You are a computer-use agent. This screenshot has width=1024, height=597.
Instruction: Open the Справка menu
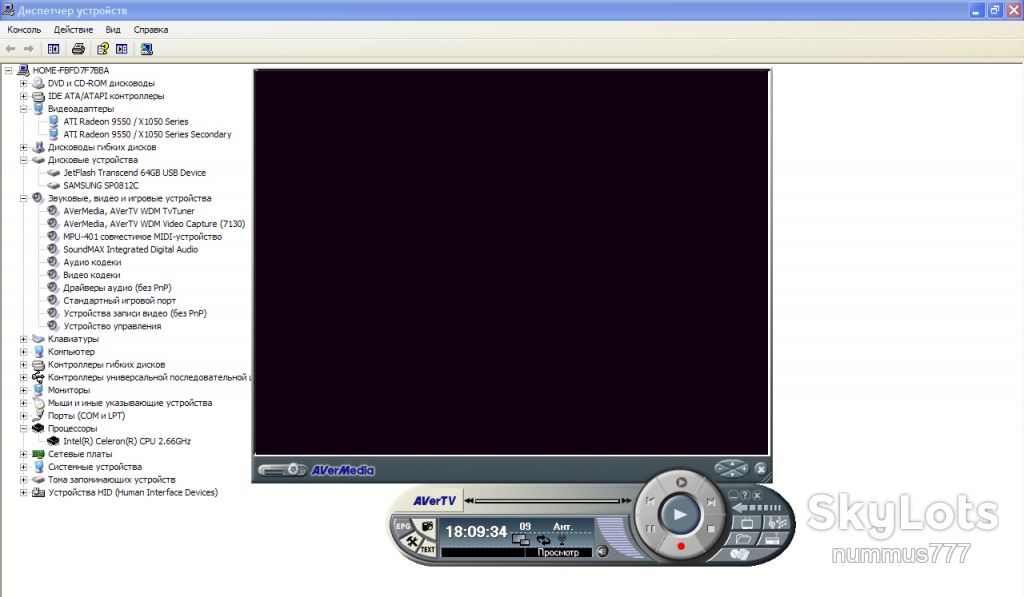click(x=151, y=30)
